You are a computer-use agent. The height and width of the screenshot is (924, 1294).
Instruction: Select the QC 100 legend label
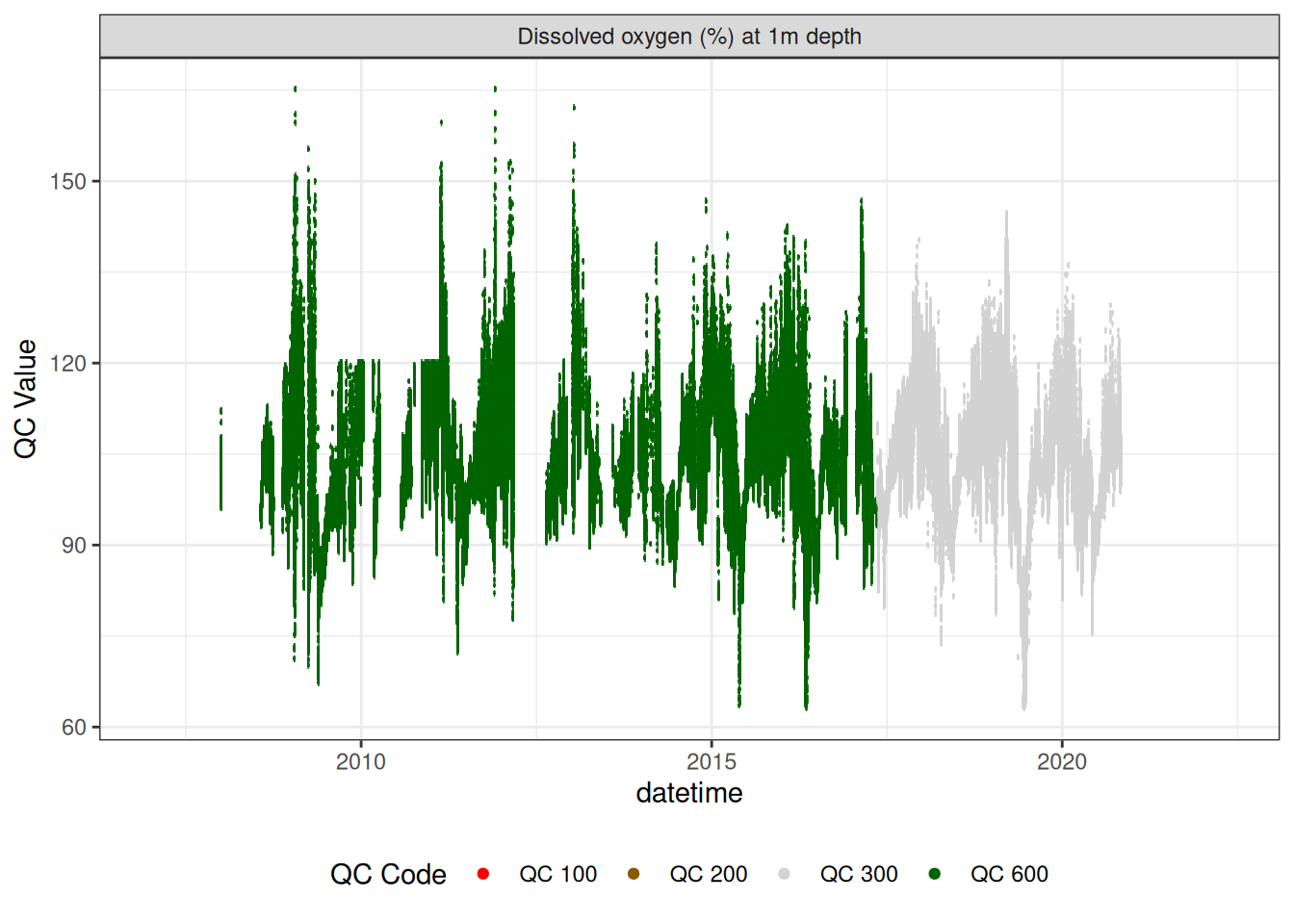[557, 874]
